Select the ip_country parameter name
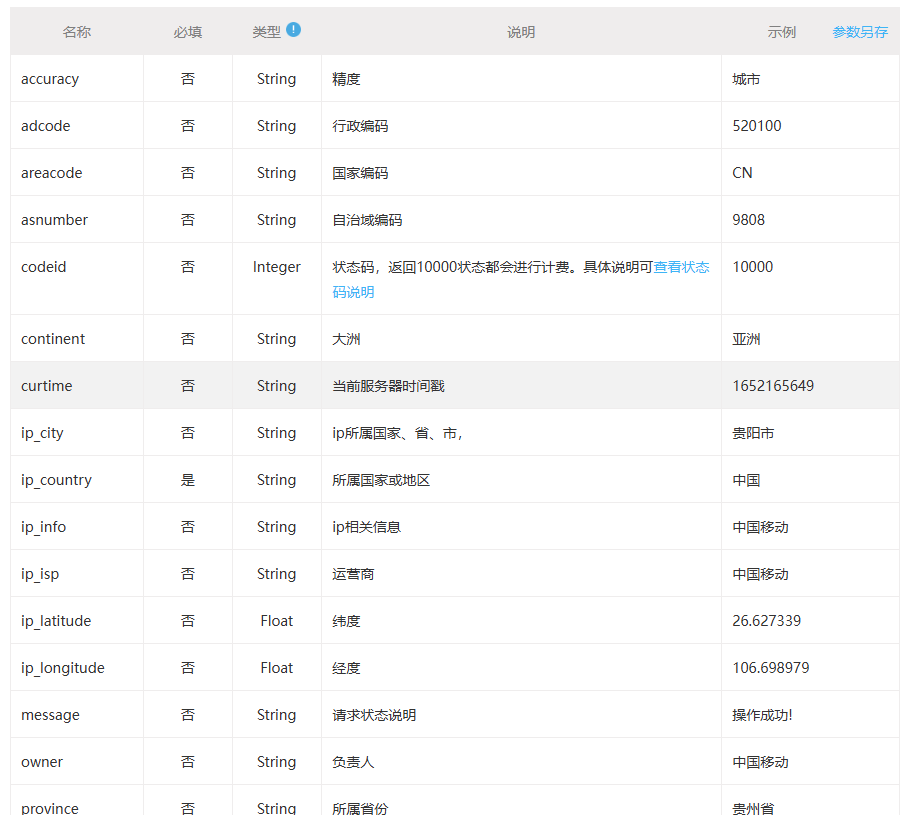 (x=56, y=480)
